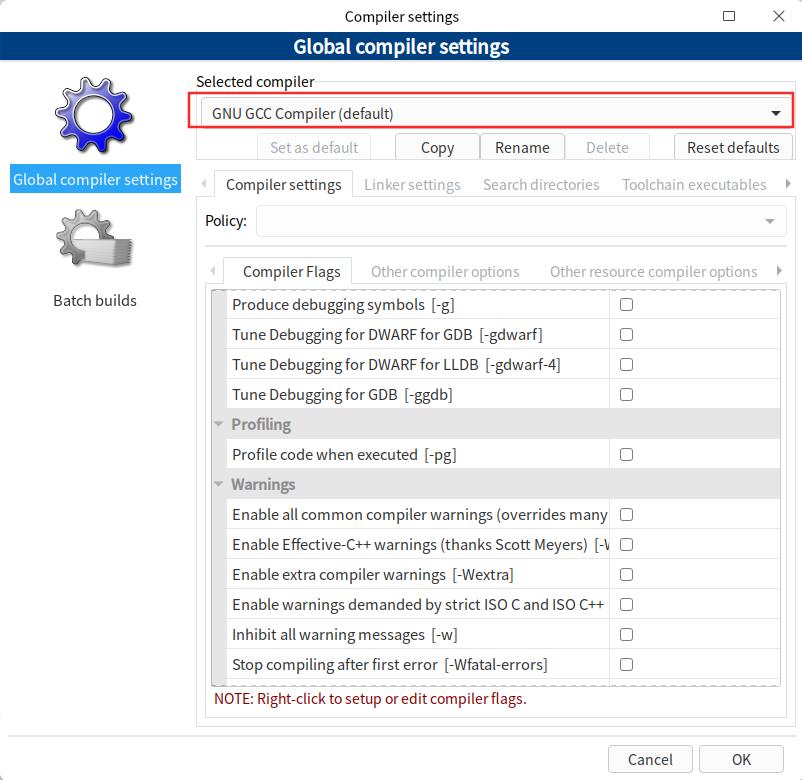Screen dimensions: 802x780
Task: Select the Compiler settings tab
Action: click(283, 185)
